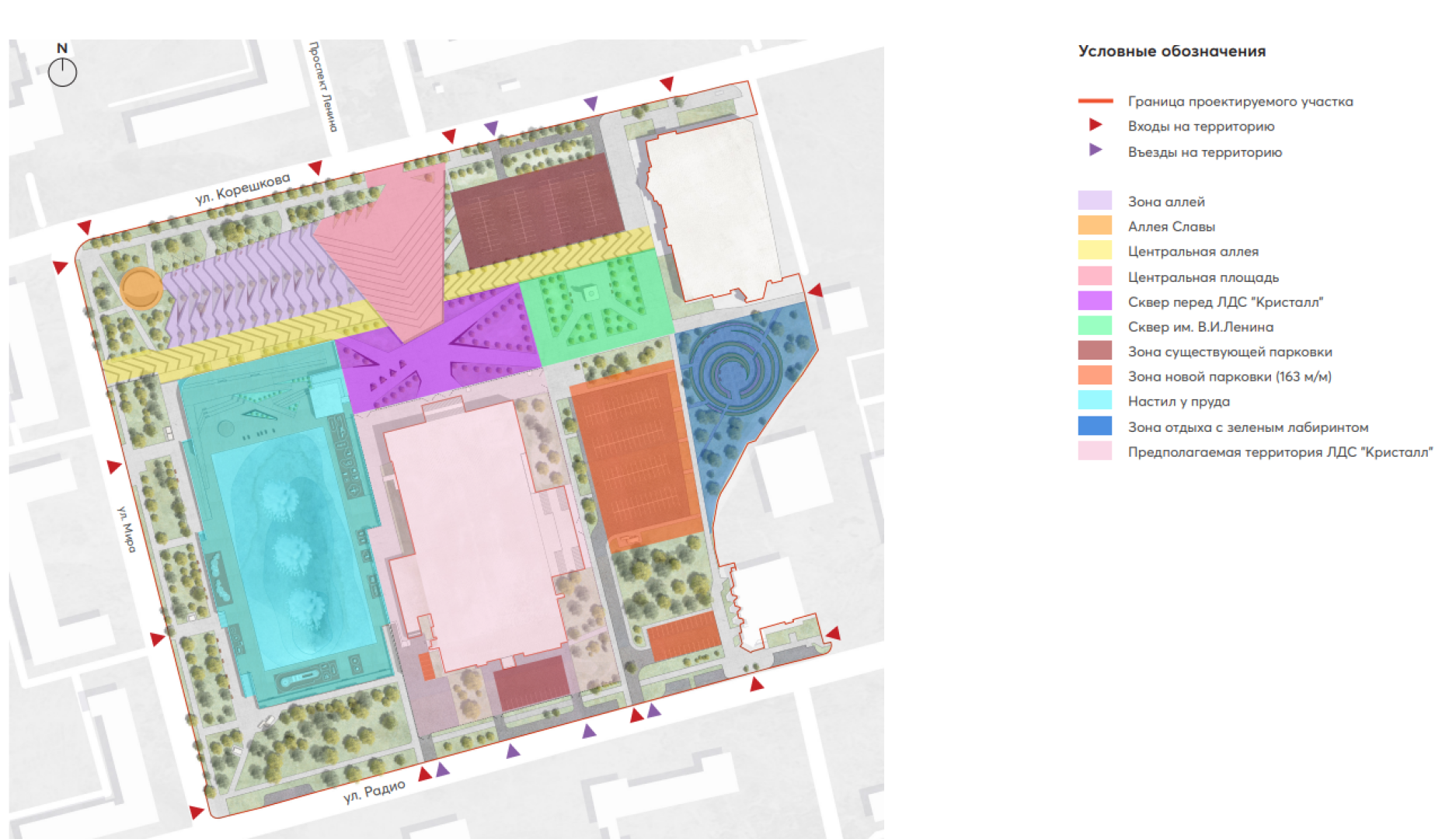Select the 'Центральная аллея' yellow legend swatch
1456x839 pixels.
click(x=1095, y=250)
